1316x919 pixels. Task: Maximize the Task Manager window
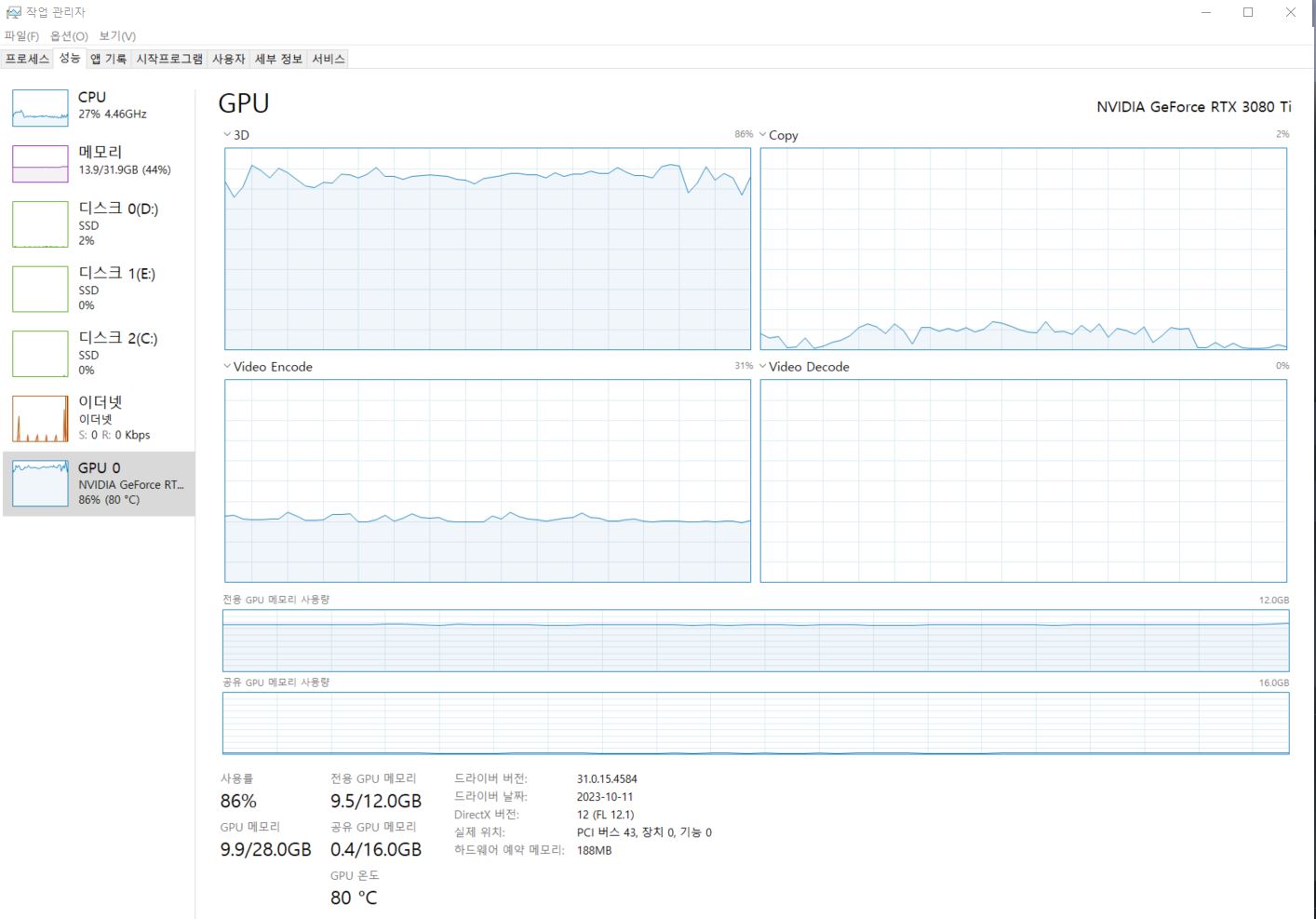(x=1248, y=12)
